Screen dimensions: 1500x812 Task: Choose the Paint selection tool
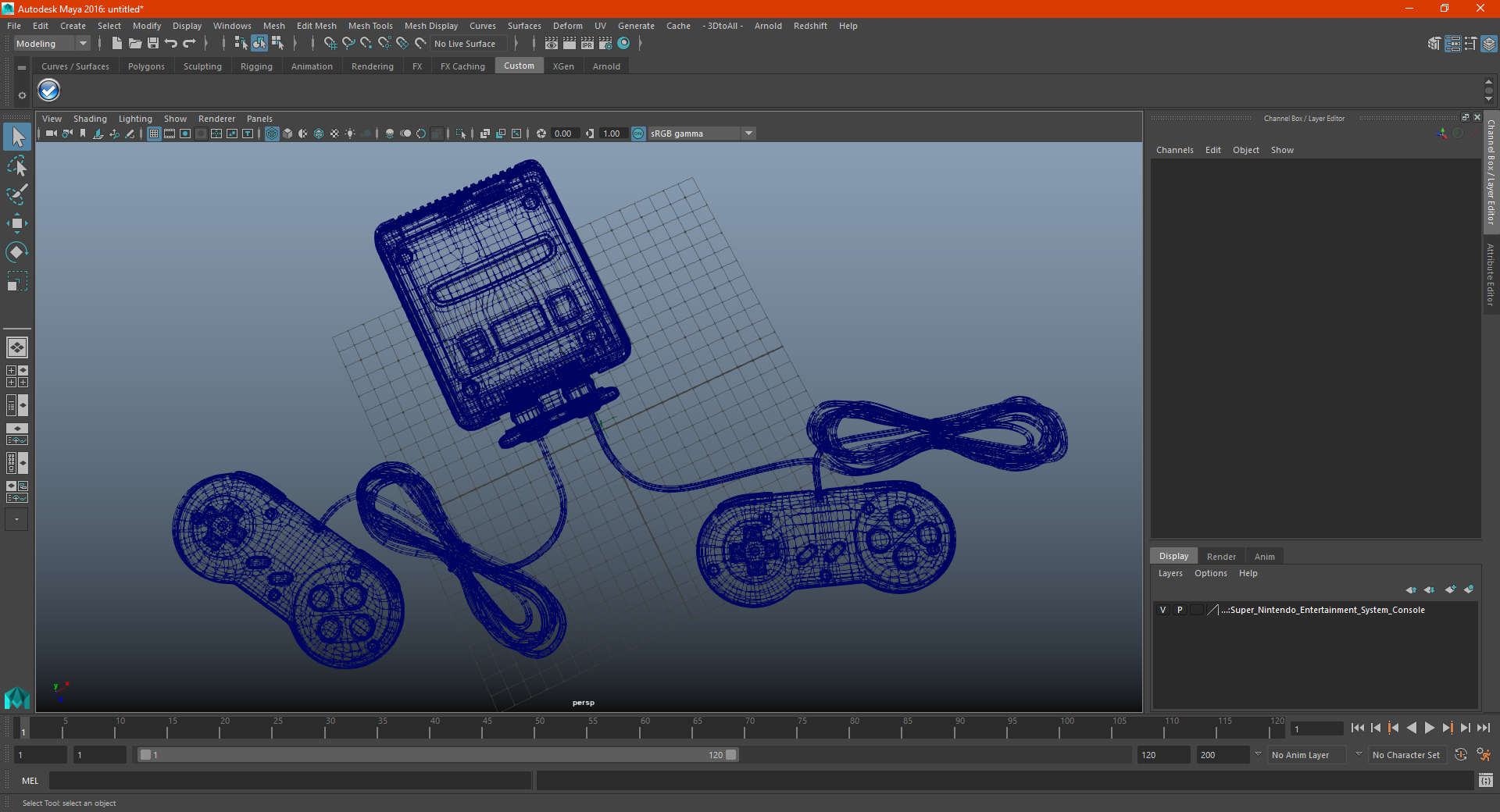[17, 194]
